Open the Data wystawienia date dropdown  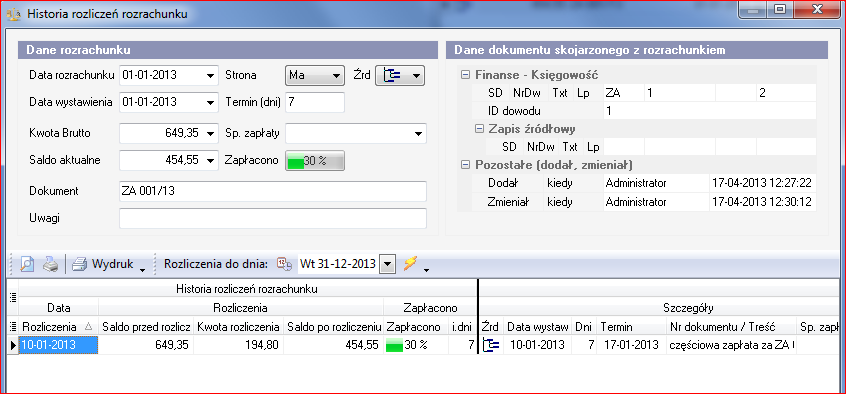click(210, 103)
